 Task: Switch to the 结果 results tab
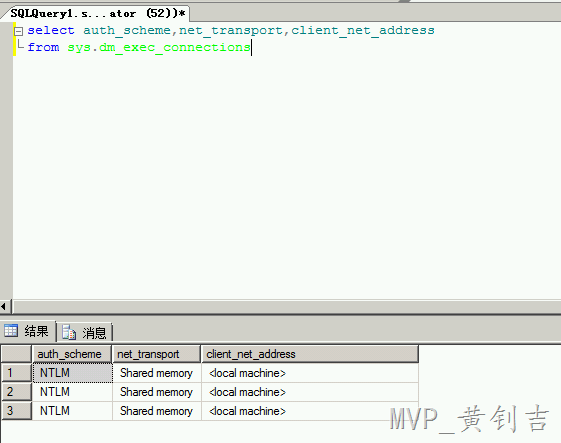pos(28,331)
